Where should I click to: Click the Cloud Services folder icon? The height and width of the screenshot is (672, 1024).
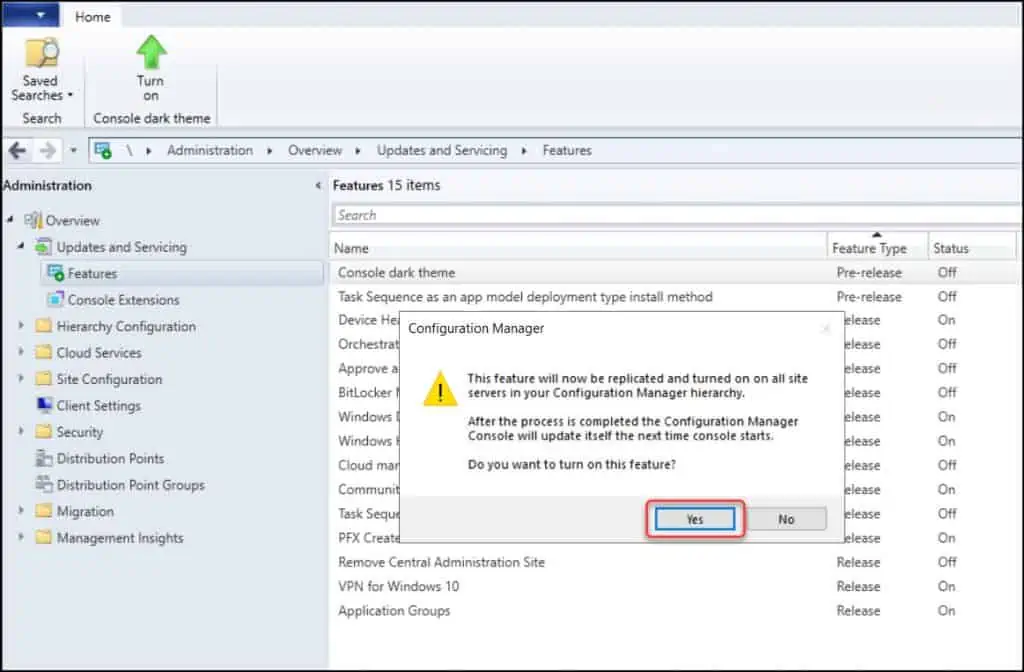43,352
